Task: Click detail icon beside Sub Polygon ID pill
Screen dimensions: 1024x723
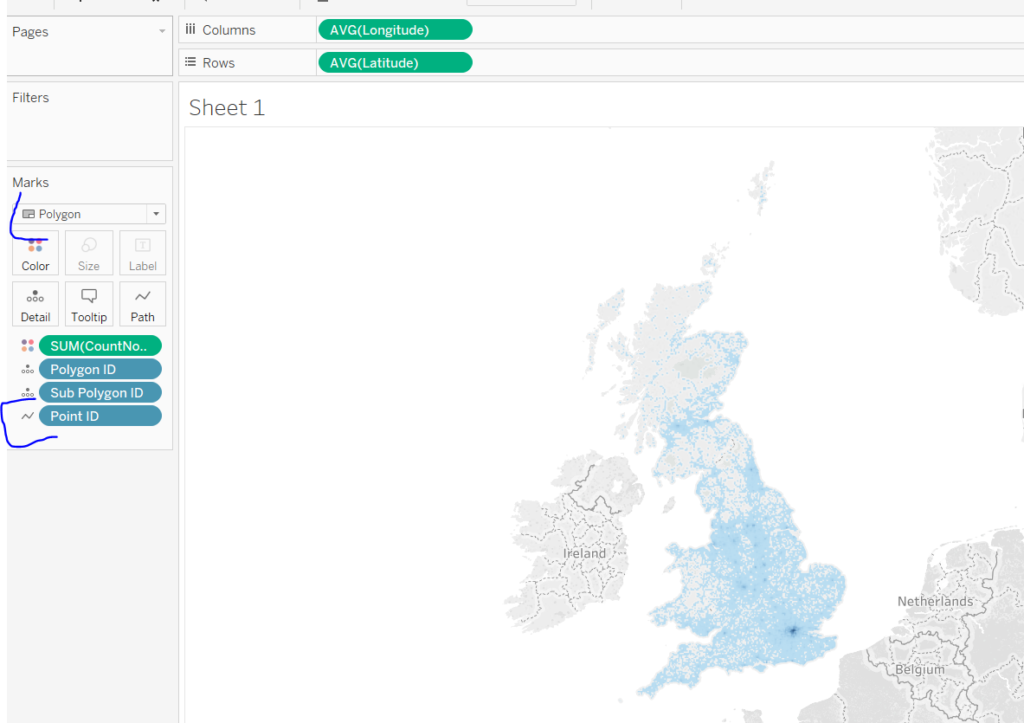Action: coord(27,393)
